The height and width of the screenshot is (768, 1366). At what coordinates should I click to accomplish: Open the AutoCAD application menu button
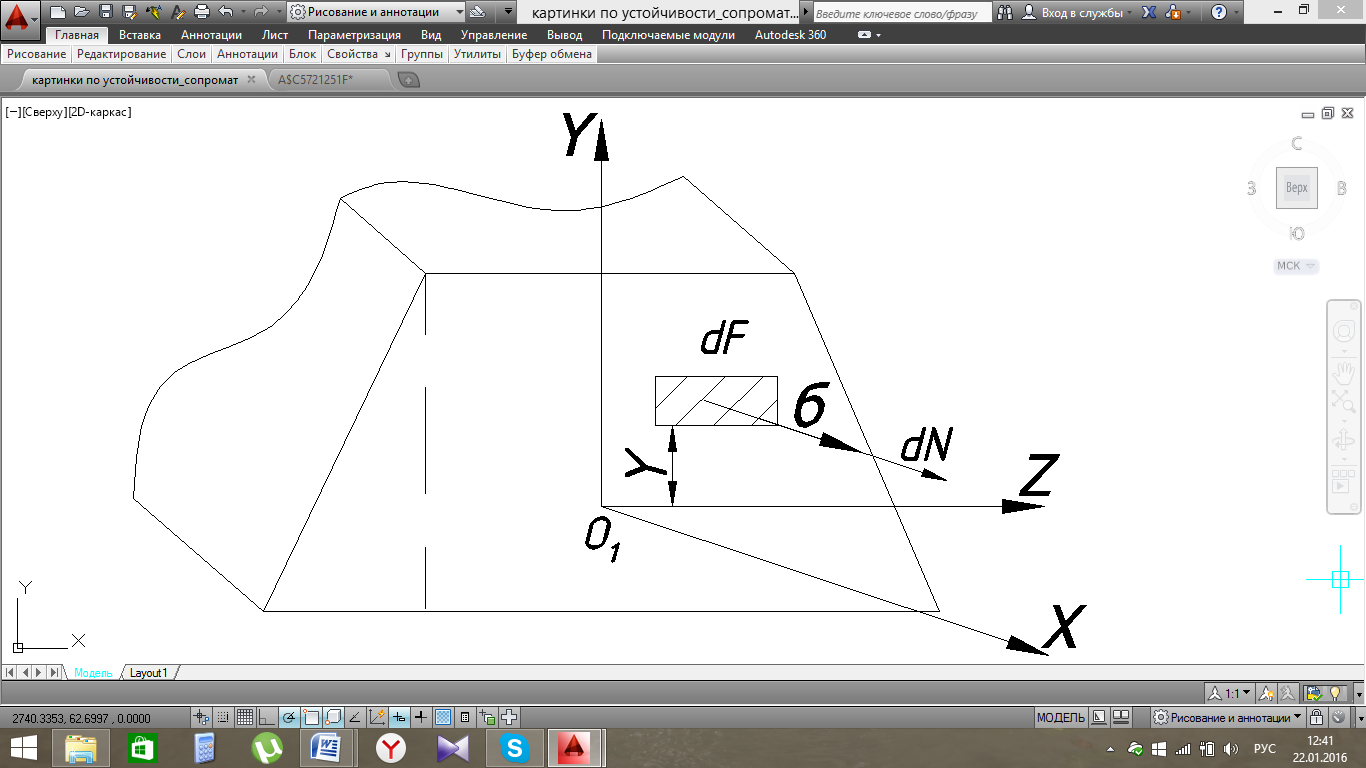point(19,16)
